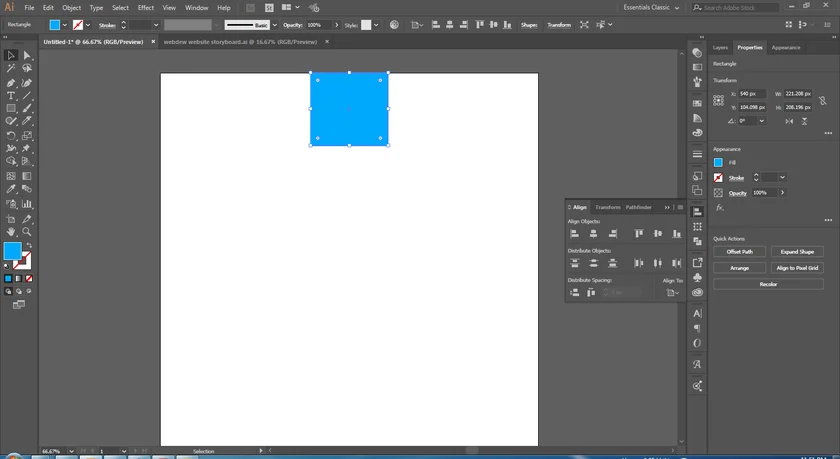This screenshot has height=459, width=840.
Task: Open the rotation angle dropdown in Transform
Action: pos(762,121)
